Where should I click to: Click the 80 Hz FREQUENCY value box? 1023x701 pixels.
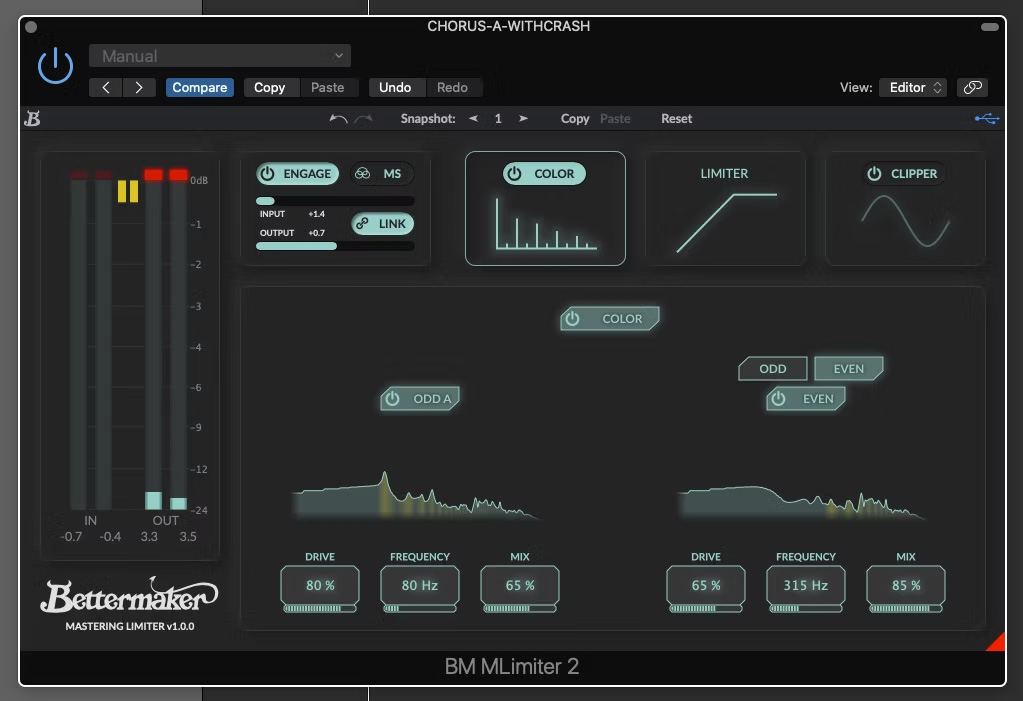[x=420, y=585]
